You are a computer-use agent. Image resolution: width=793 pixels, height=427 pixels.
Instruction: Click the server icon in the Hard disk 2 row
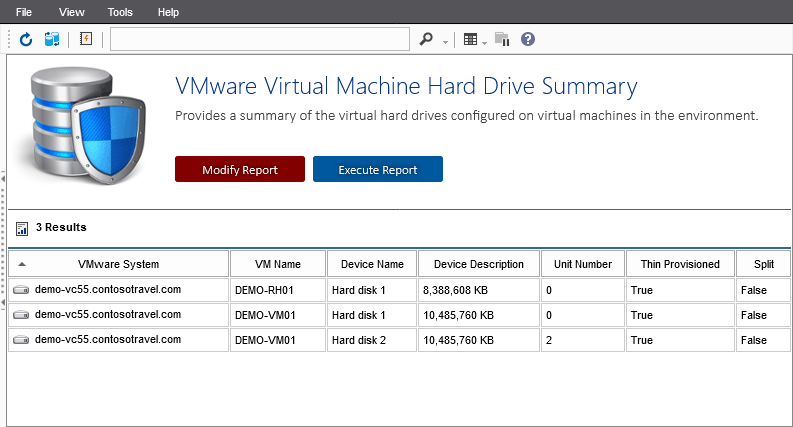click(x=21, y=340)
